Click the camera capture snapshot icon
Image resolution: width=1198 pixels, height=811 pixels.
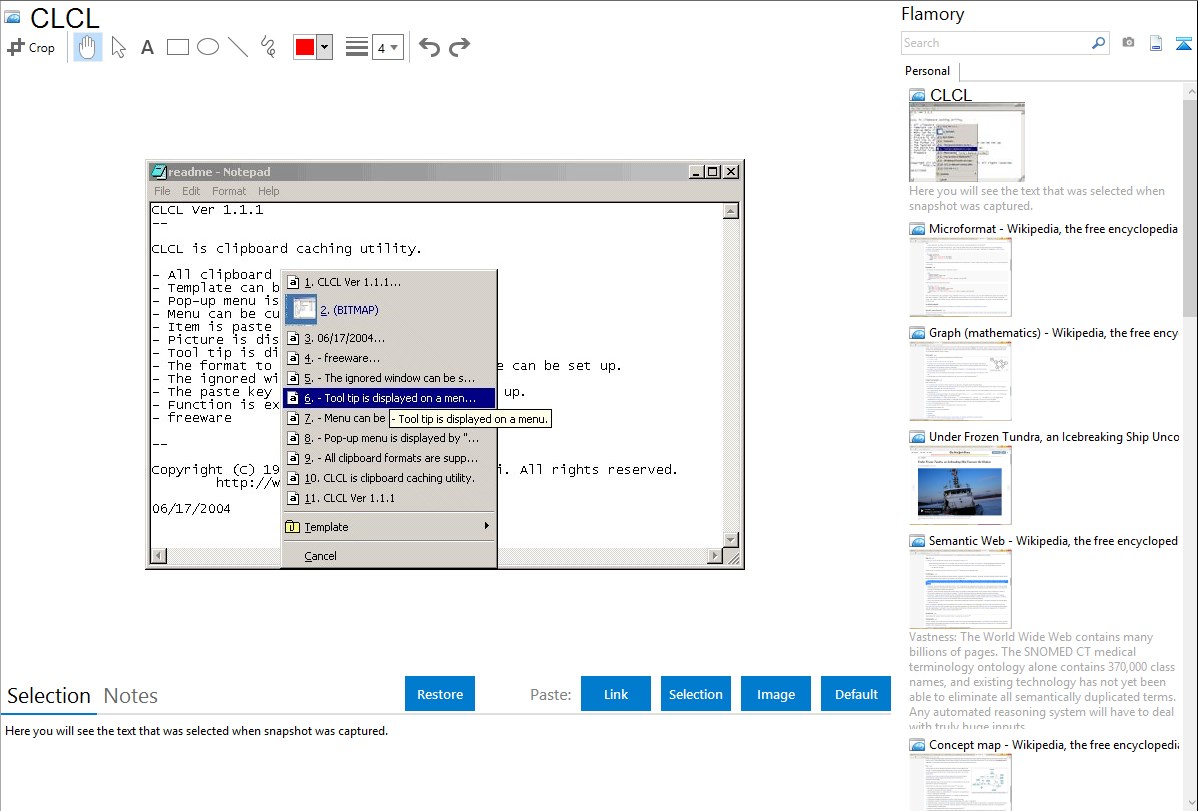1128,43
